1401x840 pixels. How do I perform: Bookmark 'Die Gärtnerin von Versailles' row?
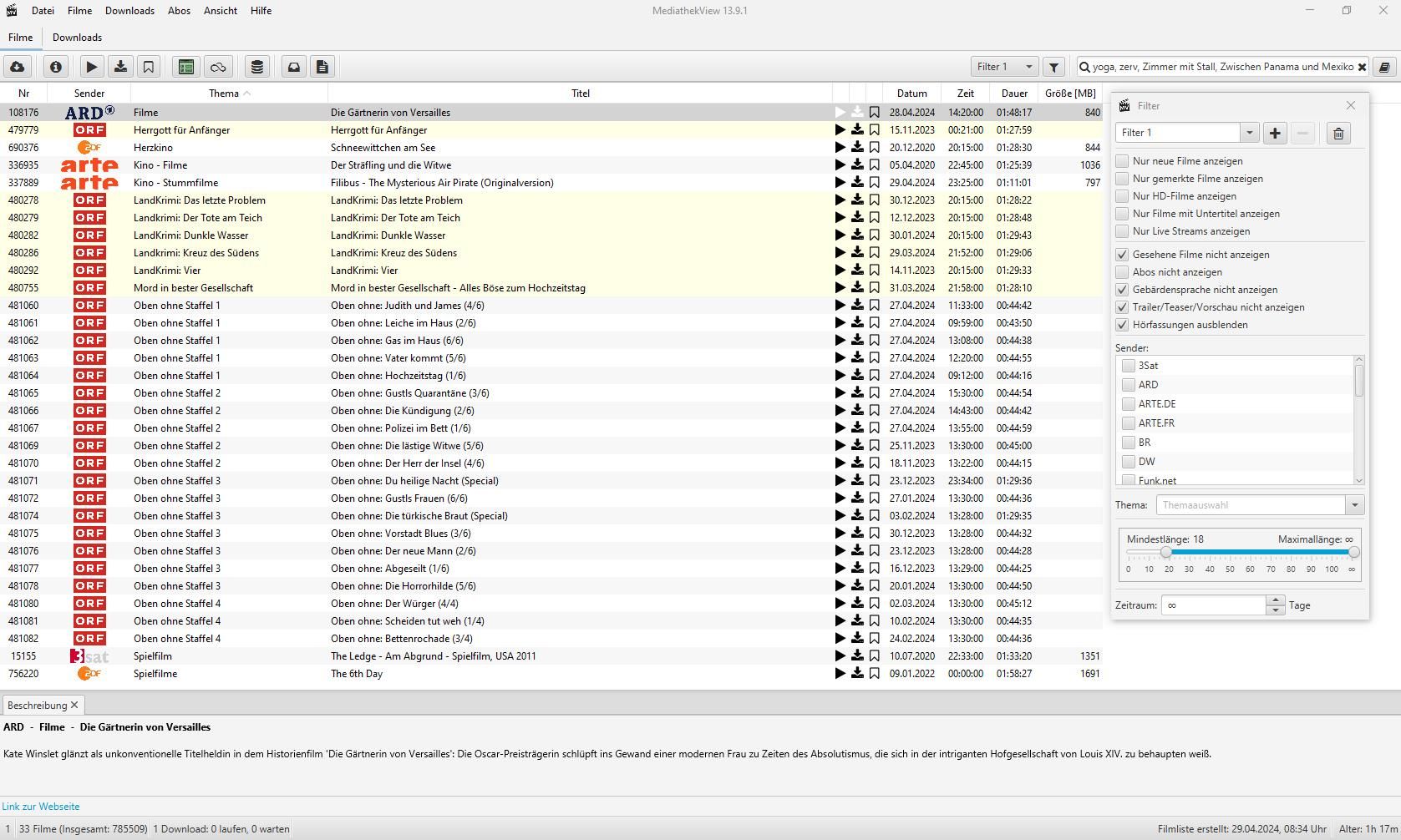pos(875,113)
